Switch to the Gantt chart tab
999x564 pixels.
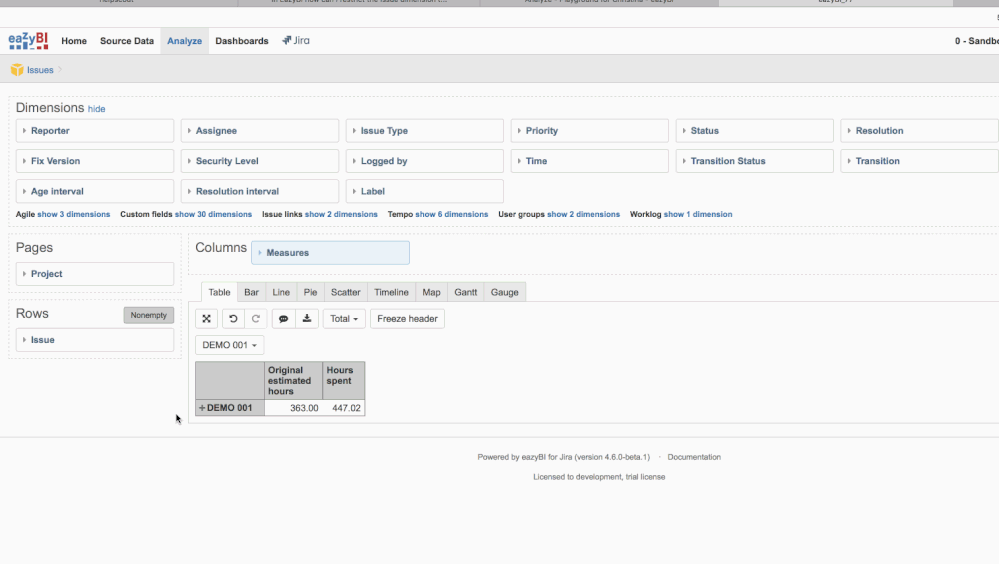click(466, 292)
